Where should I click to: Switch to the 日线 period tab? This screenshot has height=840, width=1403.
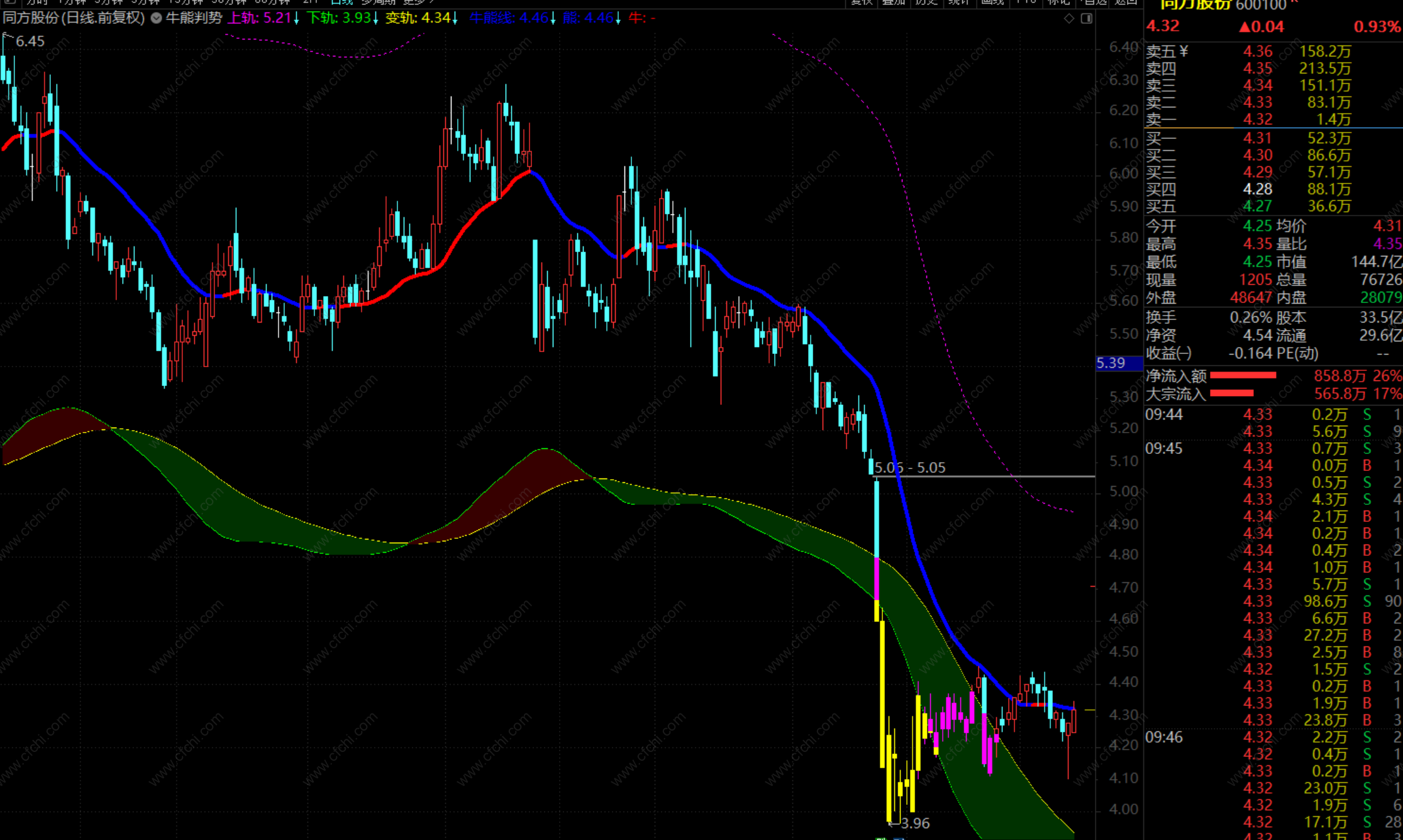pyautogui.click(x=342, y=2)
